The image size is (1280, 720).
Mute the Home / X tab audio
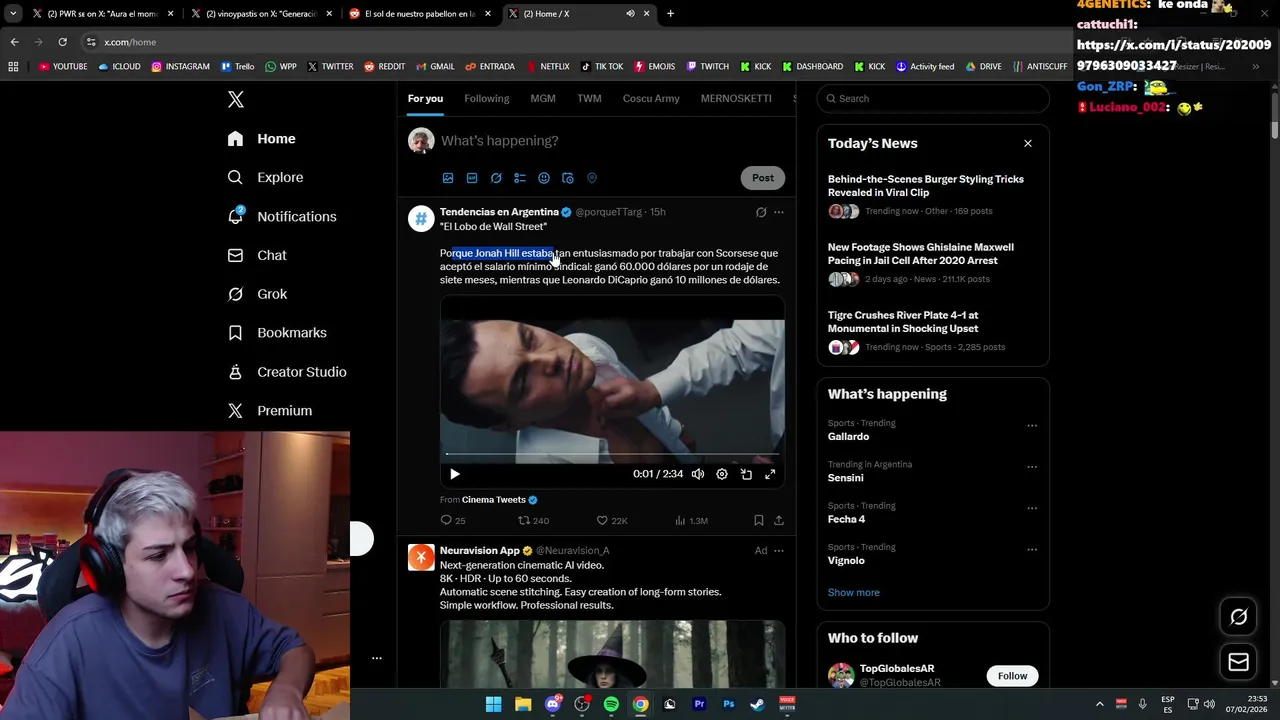pyautogui.click(x=630, y=13)
